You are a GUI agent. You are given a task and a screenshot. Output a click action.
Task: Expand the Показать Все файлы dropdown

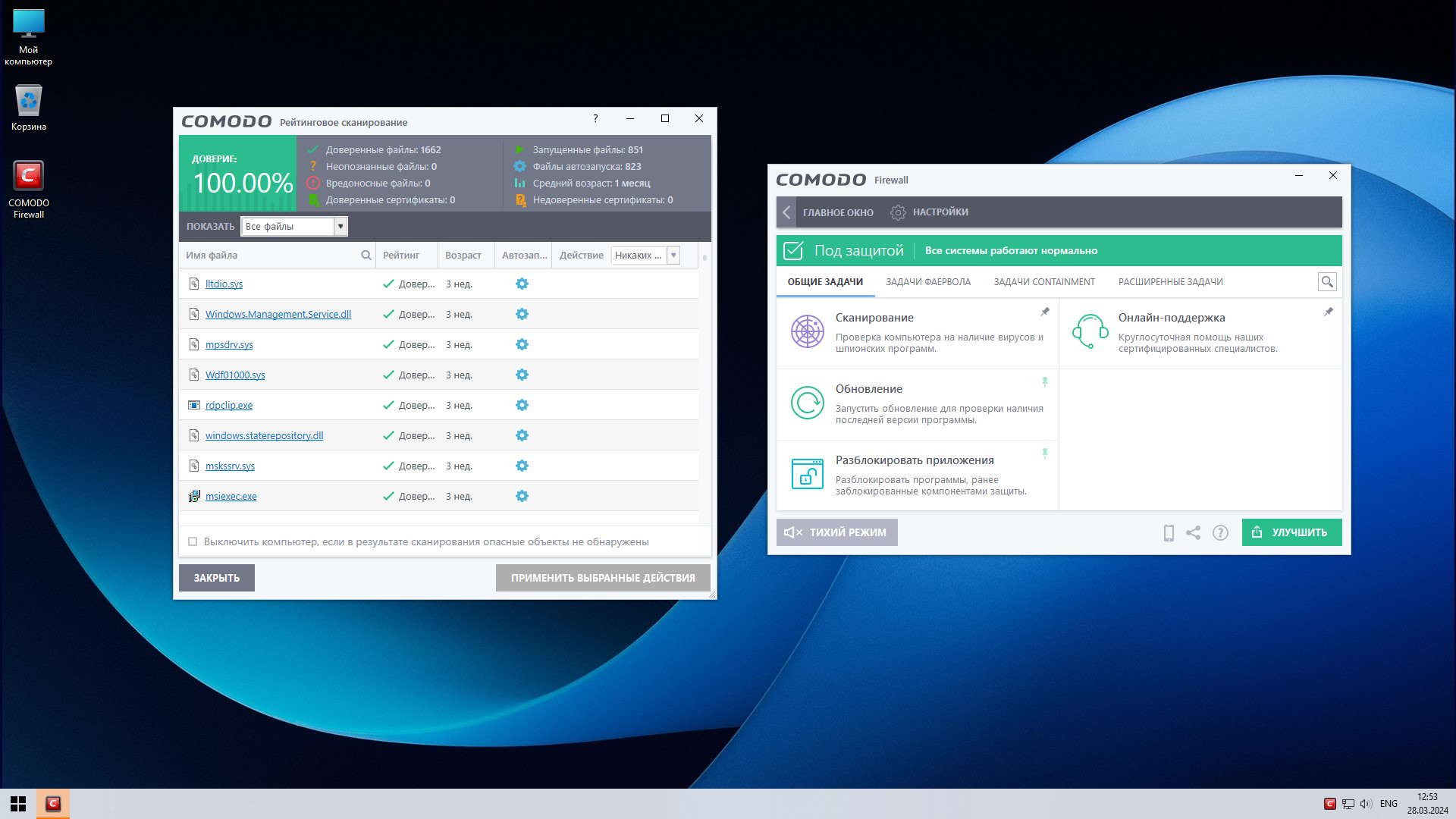click(x=340, y=226)
